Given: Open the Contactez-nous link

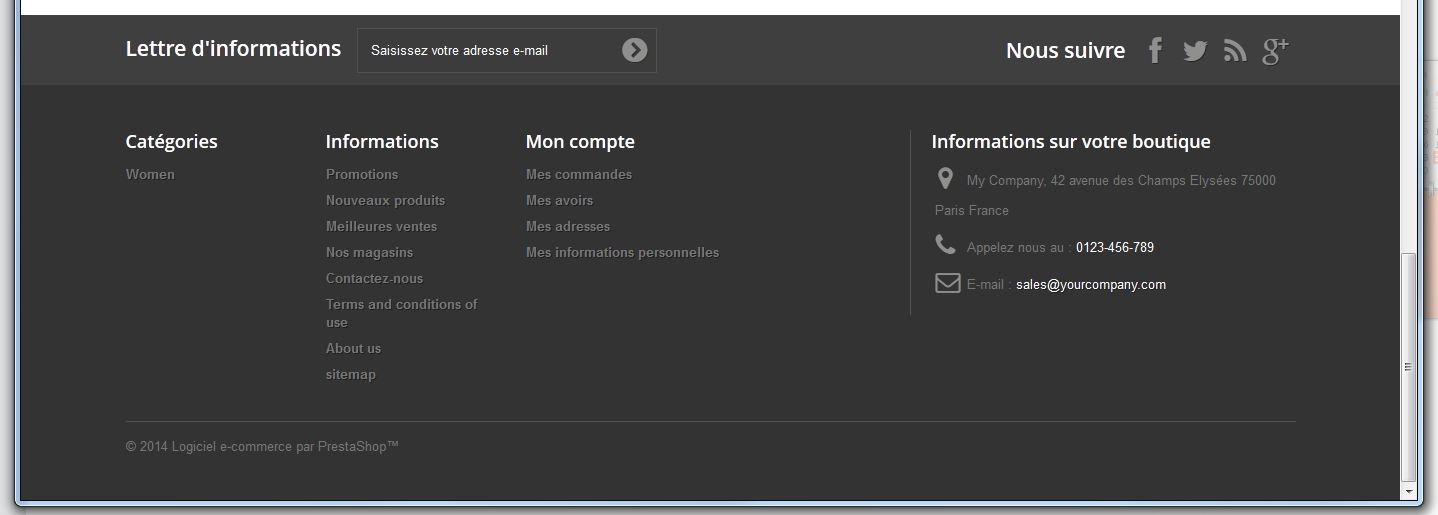Looking at the screenshot, I should (x=374, y=278).
